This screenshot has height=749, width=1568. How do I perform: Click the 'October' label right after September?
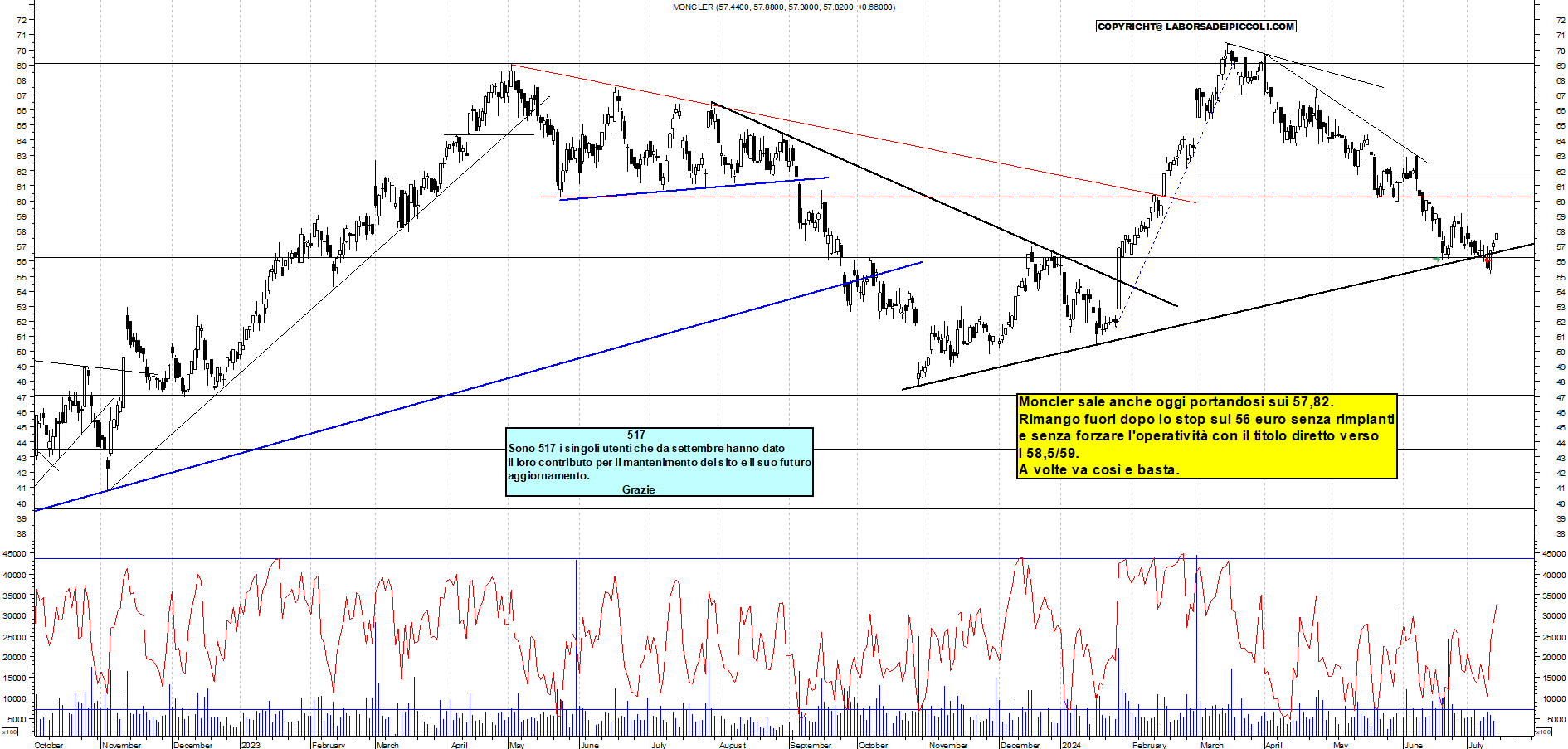pyautogui.click(x=873, y=745)
